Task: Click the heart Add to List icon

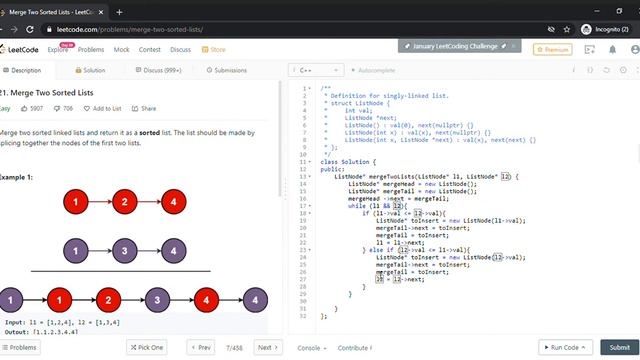Action: 87,109
